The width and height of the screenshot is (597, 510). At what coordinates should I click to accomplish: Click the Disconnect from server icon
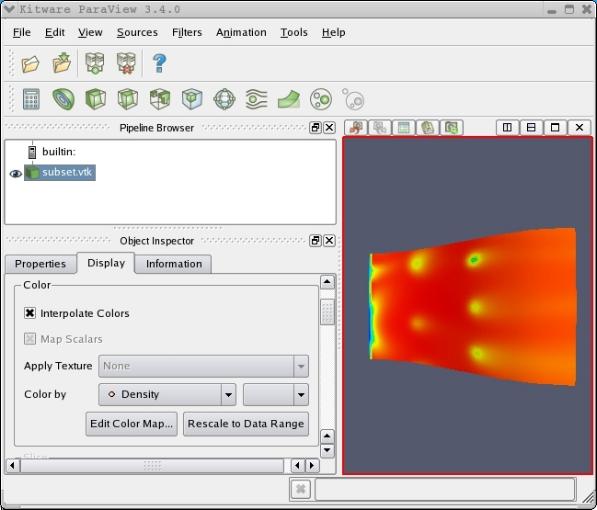tap(126, 63)
